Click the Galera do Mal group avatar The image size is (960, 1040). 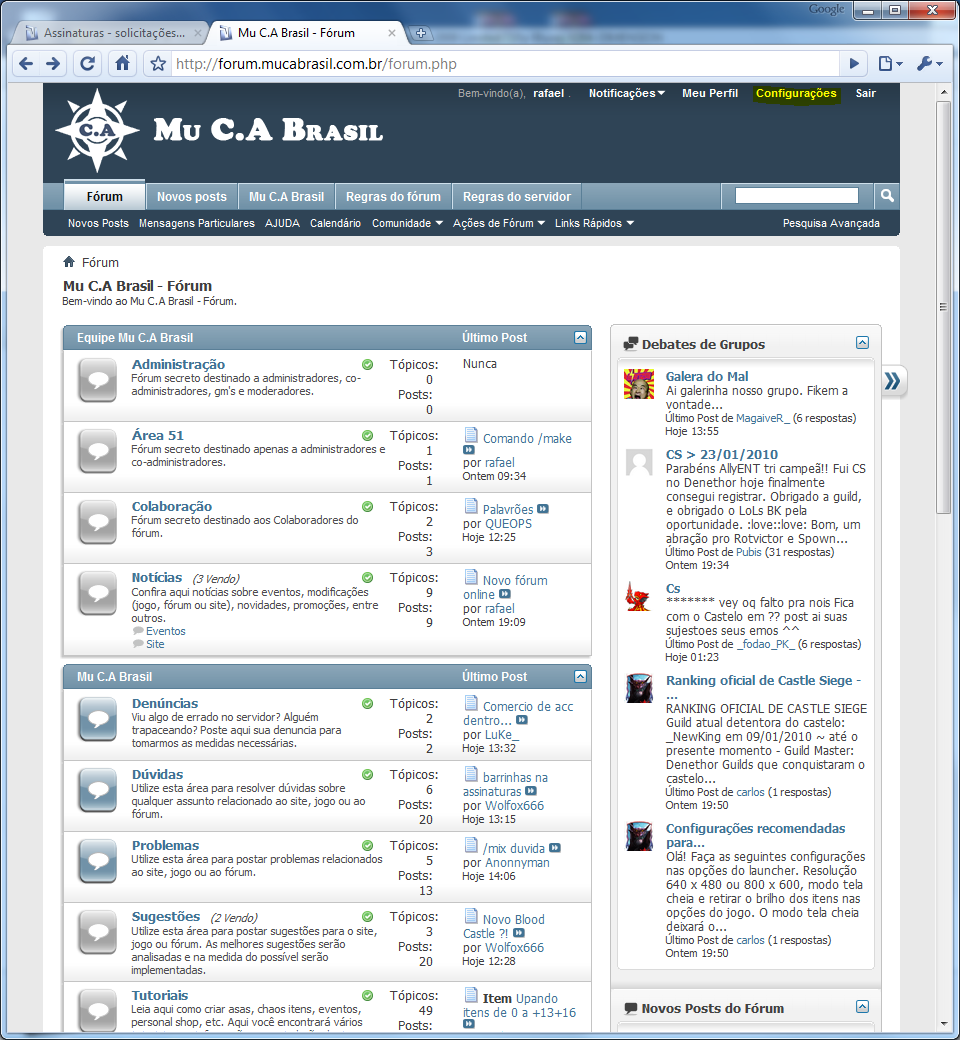click(639, 384)
